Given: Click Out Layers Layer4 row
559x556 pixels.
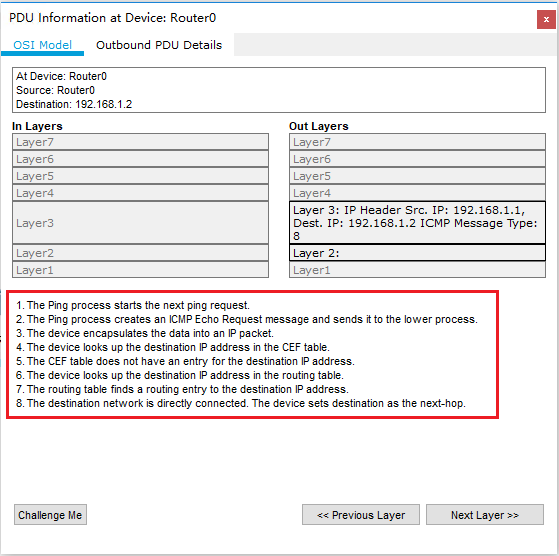Looking at the screenshot, I should 417,193.
